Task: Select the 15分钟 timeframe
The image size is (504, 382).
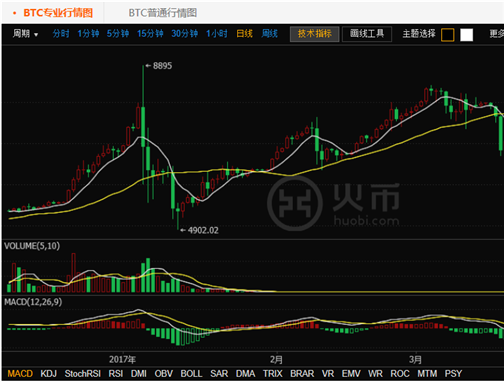Action: point(150,34)
